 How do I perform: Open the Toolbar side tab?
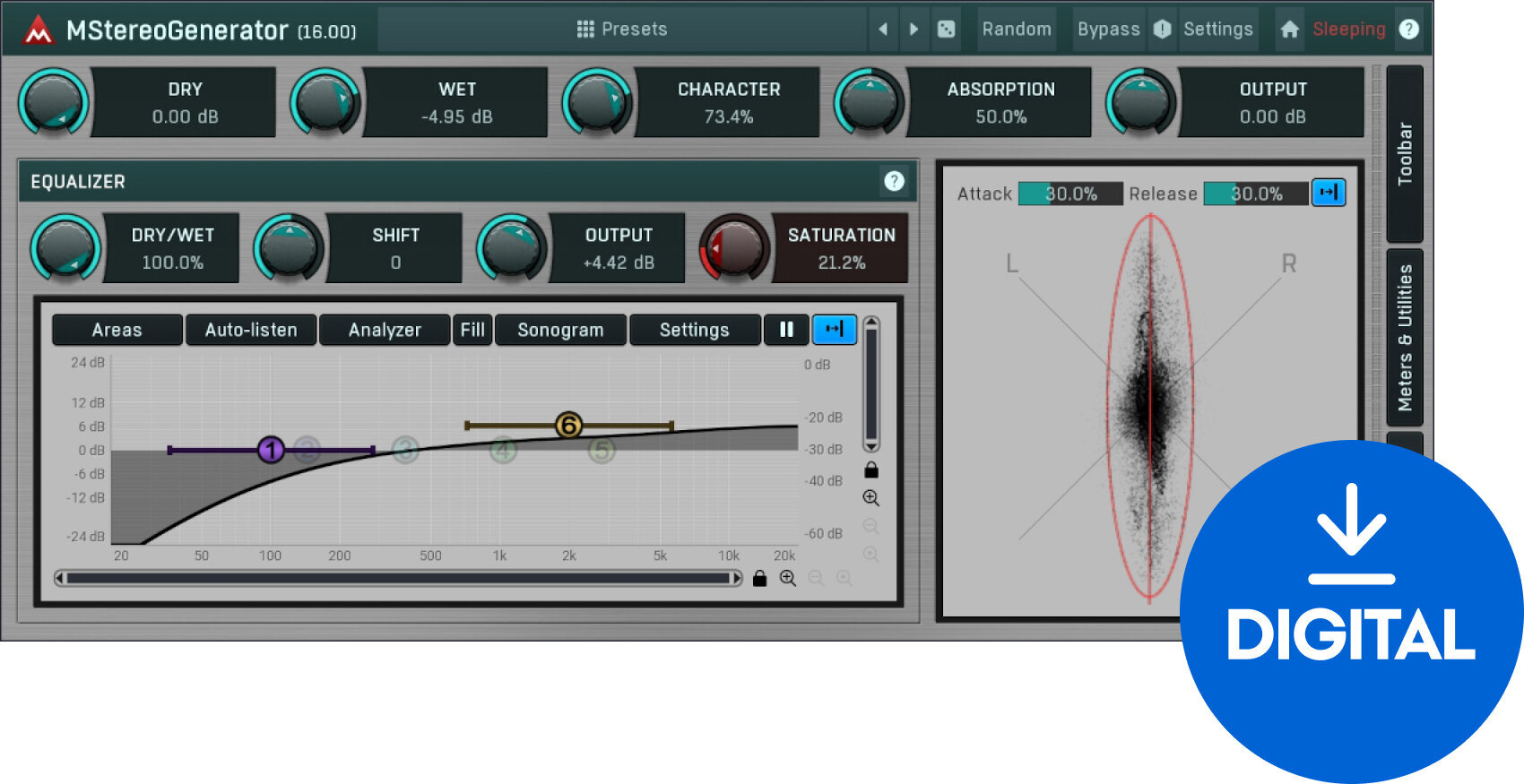1405,154
